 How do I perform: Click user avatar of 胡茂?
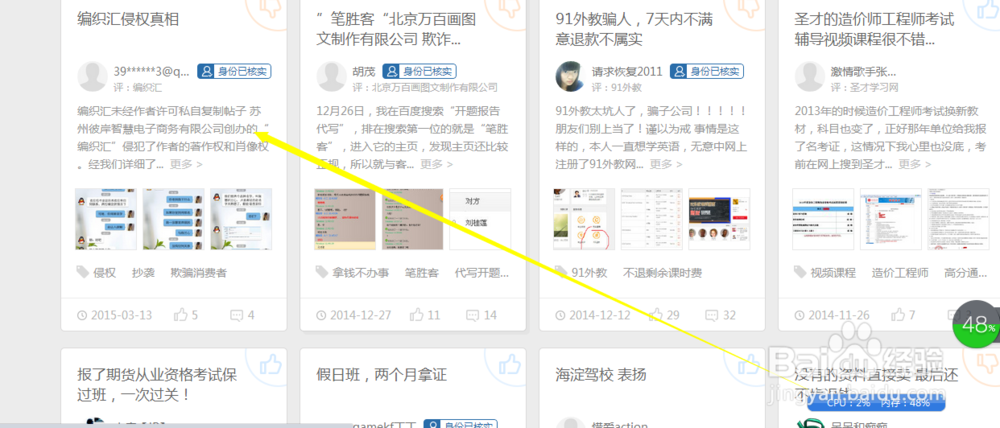coord(332,77)
